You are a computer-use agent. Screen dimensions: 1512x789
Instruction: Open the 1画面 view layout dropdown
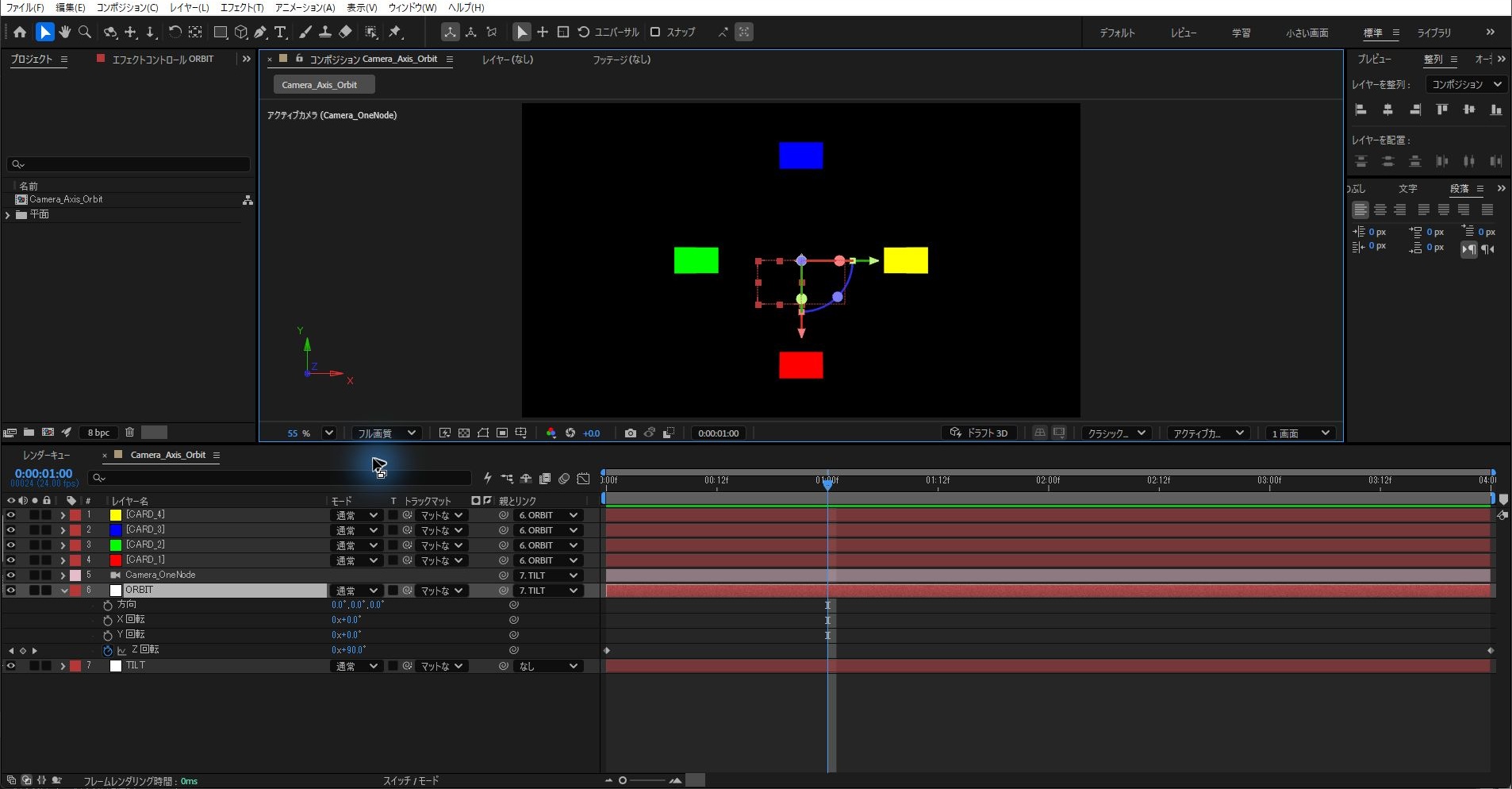[1300, 433]
